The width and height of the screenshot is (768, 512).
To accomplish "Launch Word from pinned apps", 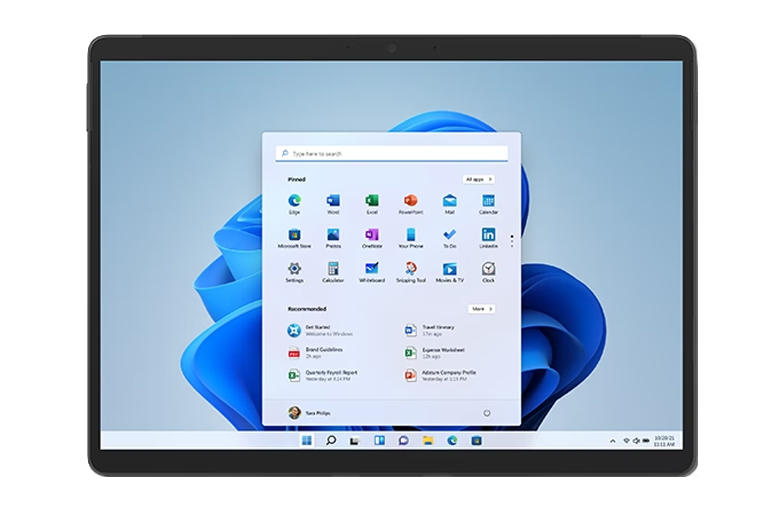I will [333, 204].
